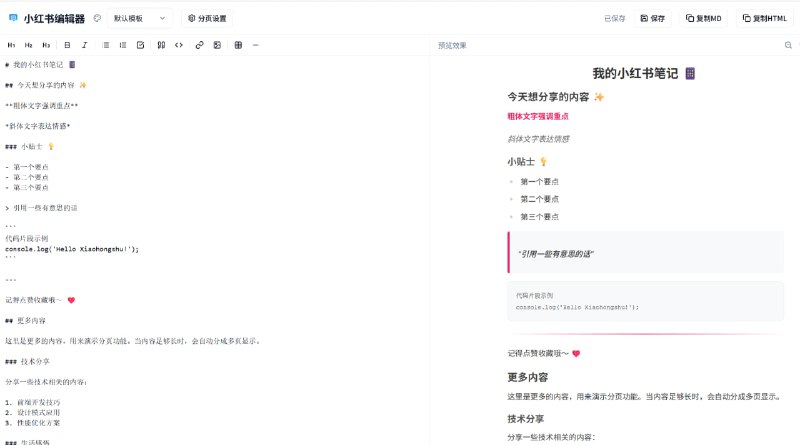Click the editor line '> 引用一些有意思的话'
800x445 pixels.
[x=41, y=208]
